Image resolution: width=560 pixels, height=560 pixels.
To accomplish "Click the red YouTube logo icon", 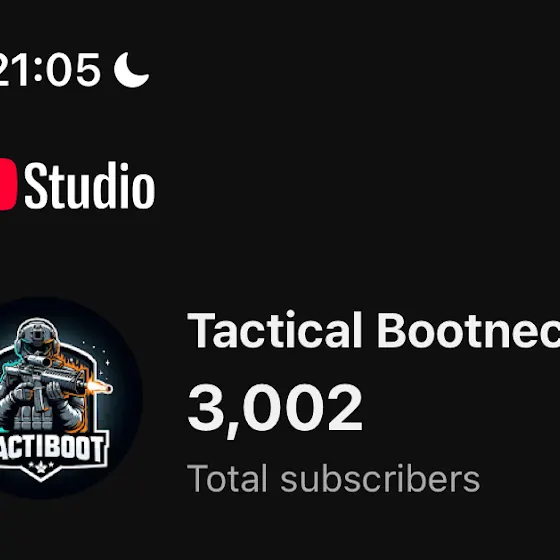I will pos(8,184).
